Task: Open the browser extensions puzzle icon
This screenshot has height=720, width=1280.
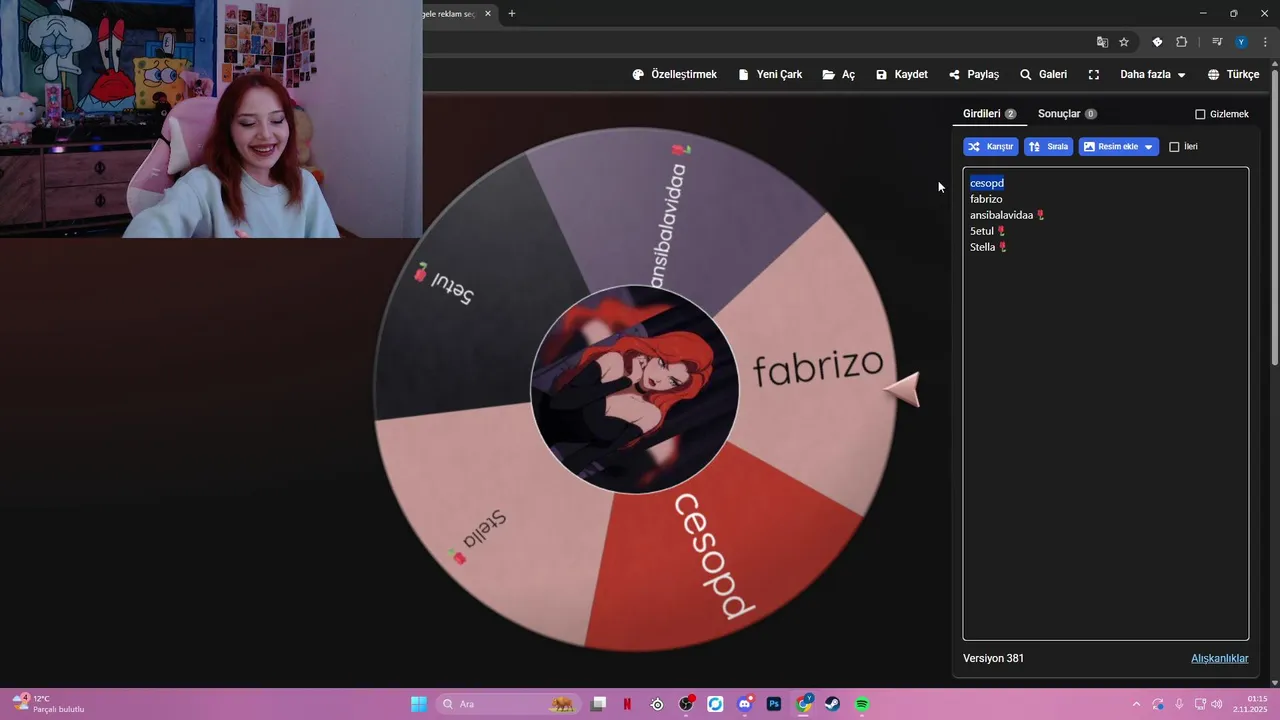Action: click(1182, 42)
